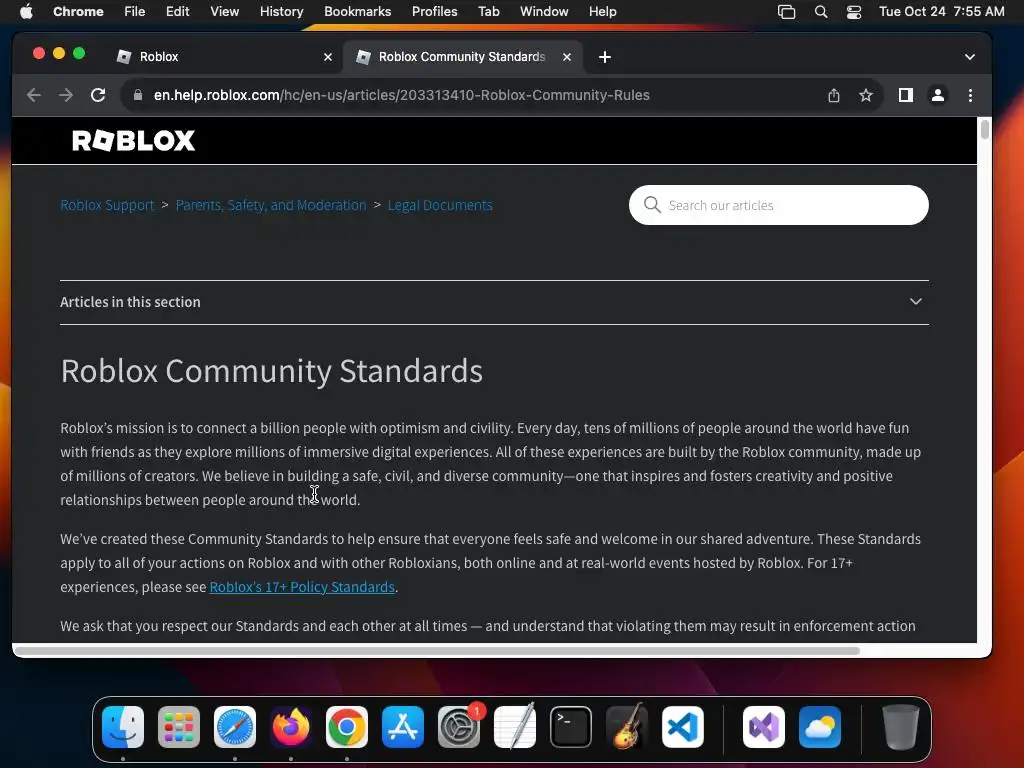This screenshot has width=1024, height=768.
Task: Open Finder from the Dock
Action: coord(123,727)
